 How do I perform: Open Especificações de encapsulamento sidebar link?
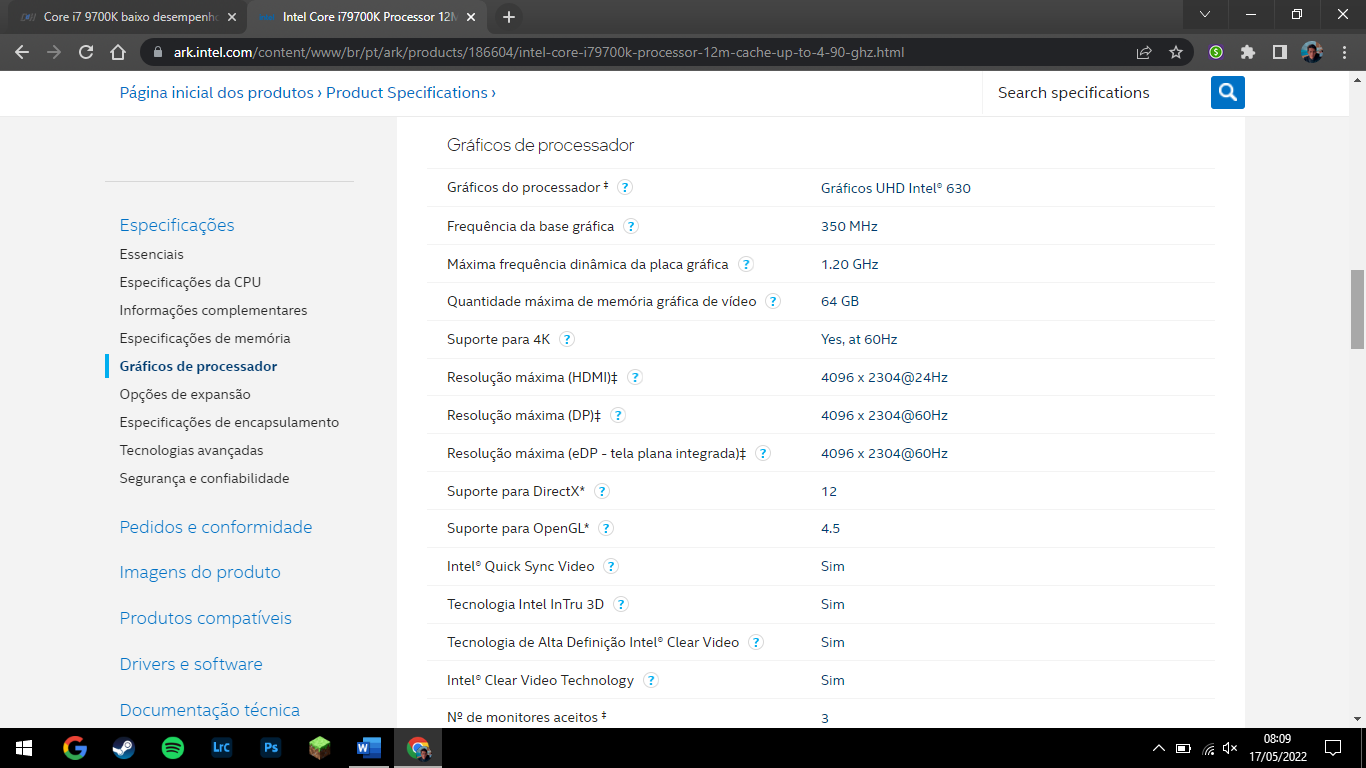tap(229, 422)
